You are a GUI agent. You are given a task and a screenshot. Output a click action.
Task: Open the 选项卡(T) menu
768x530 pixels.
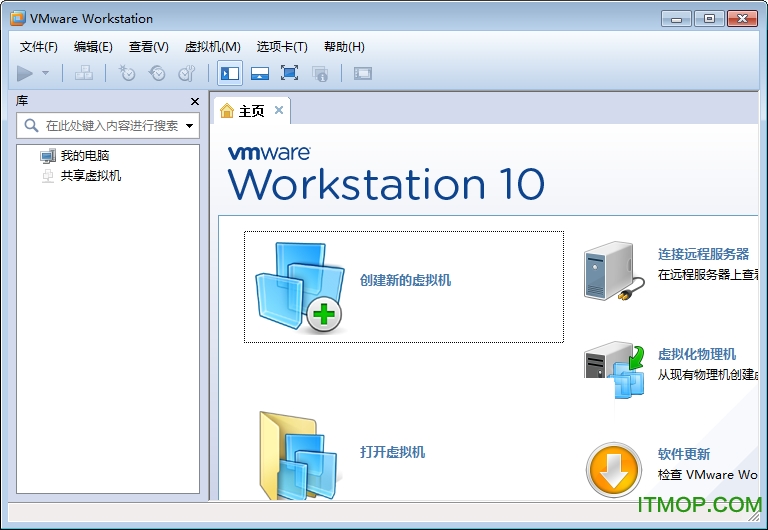[282, 47]
